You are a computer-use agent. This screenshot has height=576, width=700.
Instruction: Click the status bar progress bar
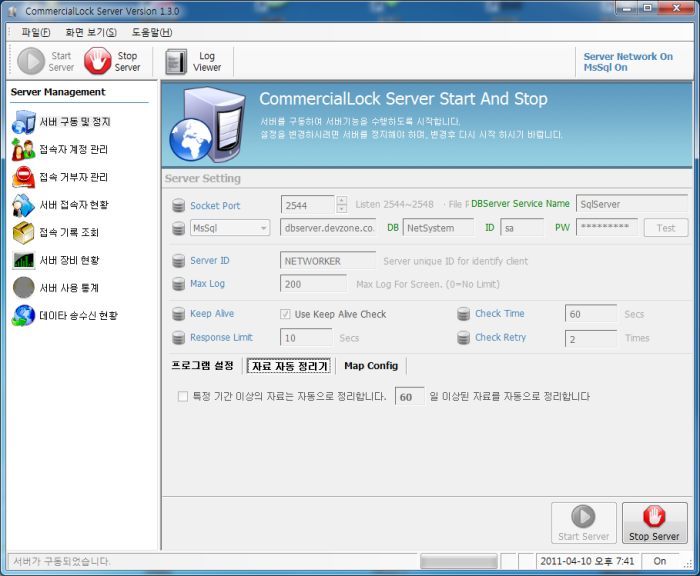pyautogui.click(x=458, y=561)
